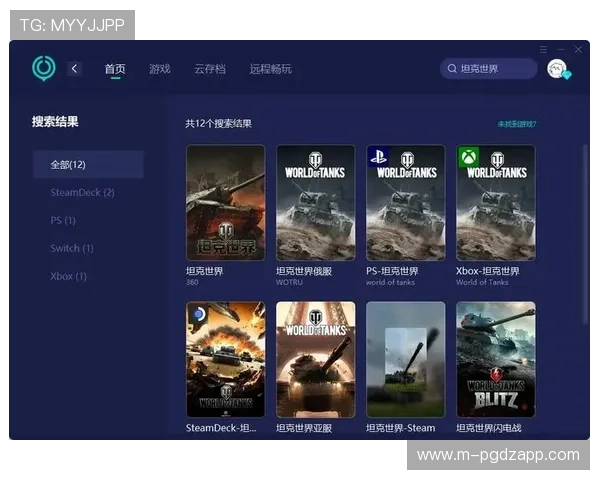This screenshot has width=600, height=480.
Task: Open the 坦克世界俄服 game cover
Action: click(x=316, y=202)
